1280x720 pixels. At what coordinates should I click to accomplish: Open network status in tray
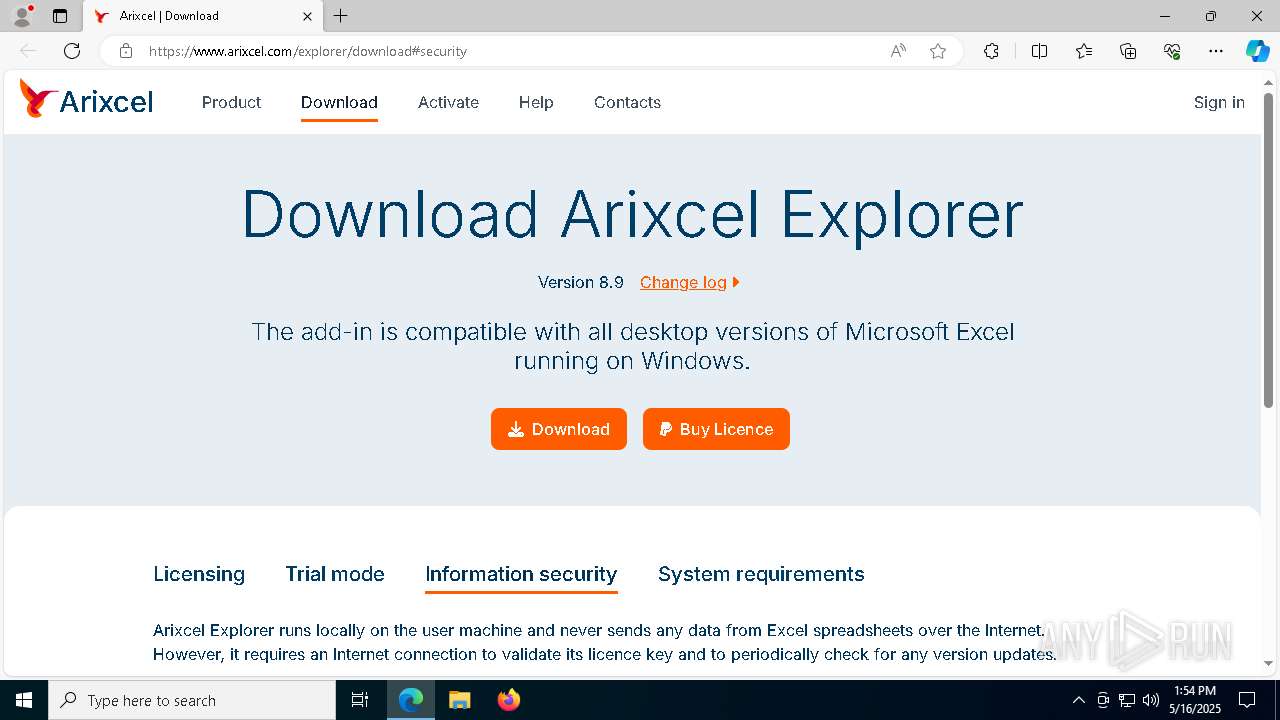[x=1127, y=700]
